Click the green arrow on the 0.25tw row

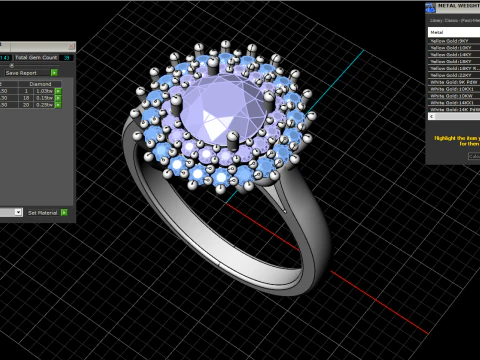[58, 105]
